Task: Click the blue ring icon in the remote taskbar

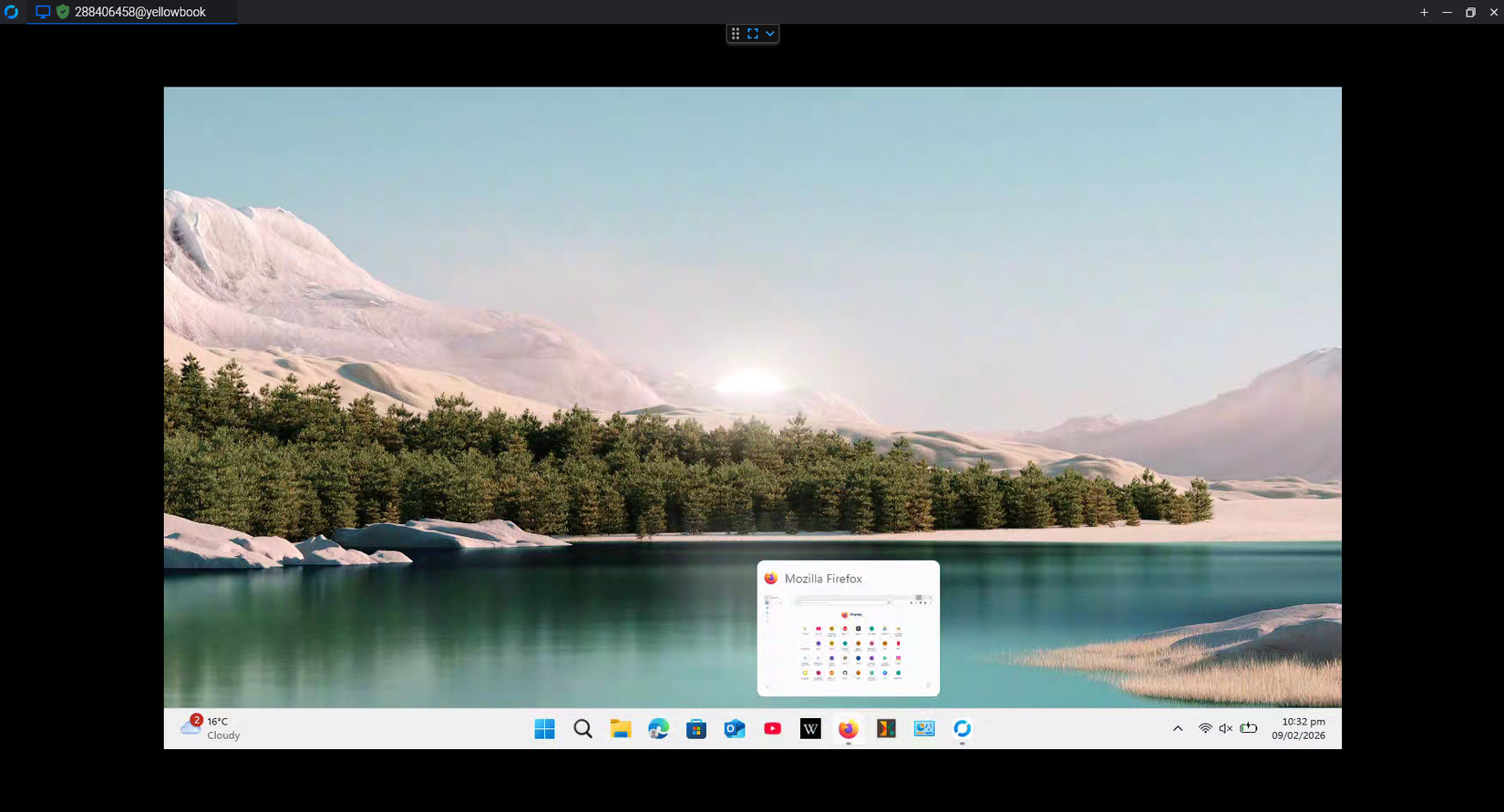Action: [963, 729]
